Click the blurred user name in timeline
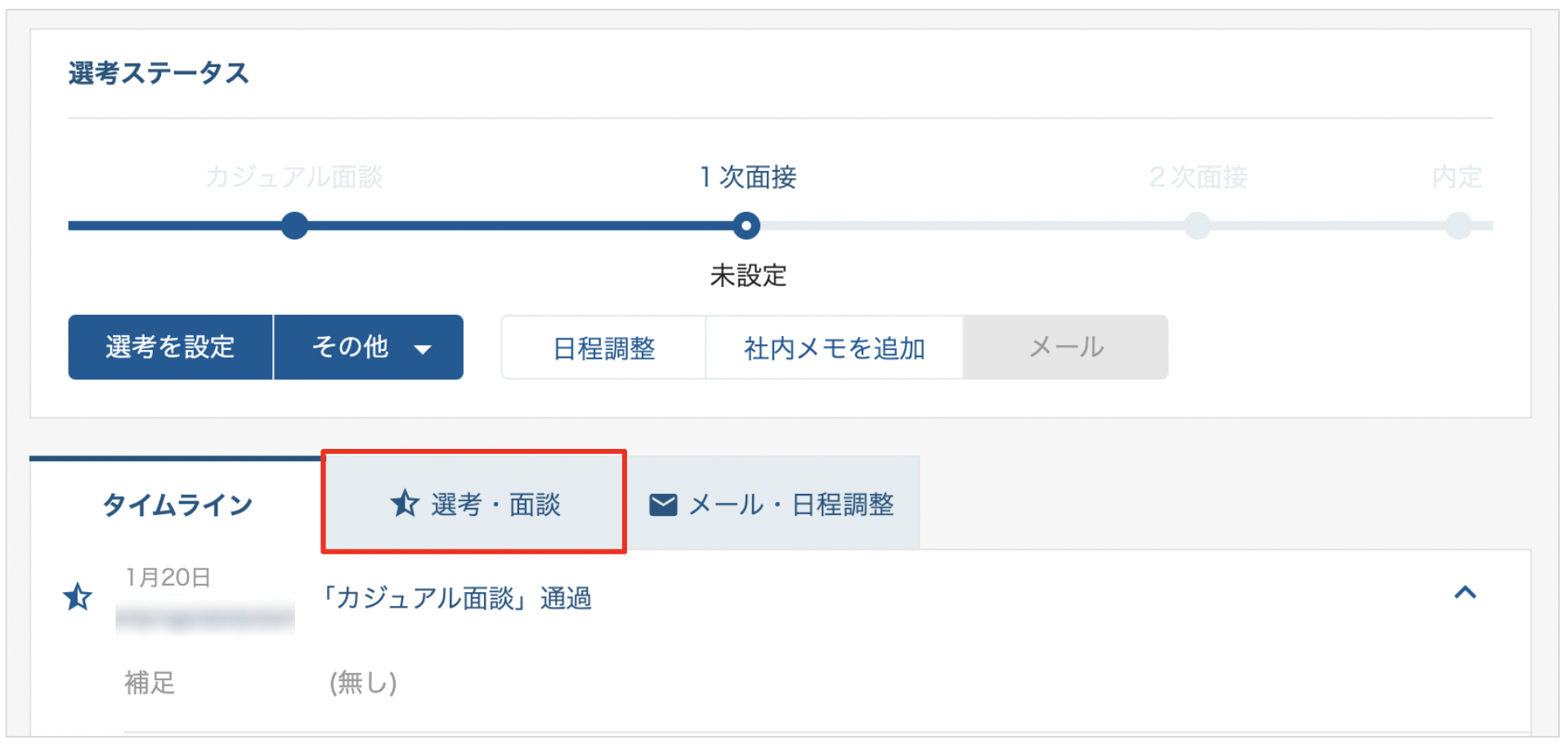Screen dimensions: 1568x749 [205, 617]
